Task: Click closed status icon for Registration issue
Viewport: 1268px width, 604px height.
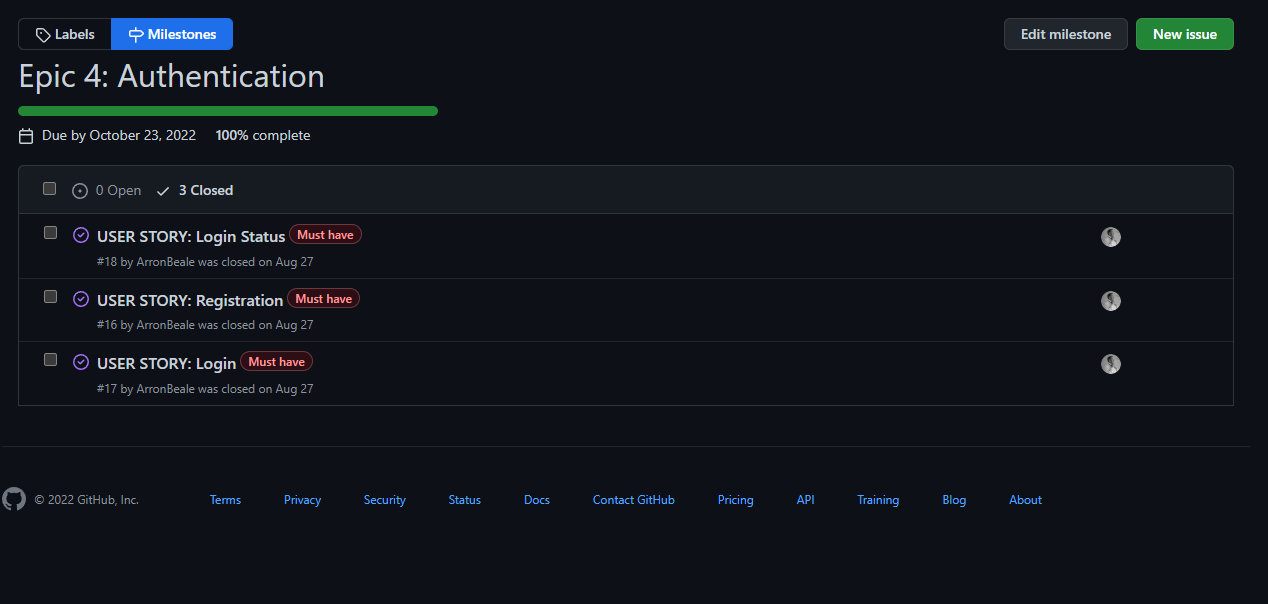Action: pyautogui.click(x=81, y=299)
